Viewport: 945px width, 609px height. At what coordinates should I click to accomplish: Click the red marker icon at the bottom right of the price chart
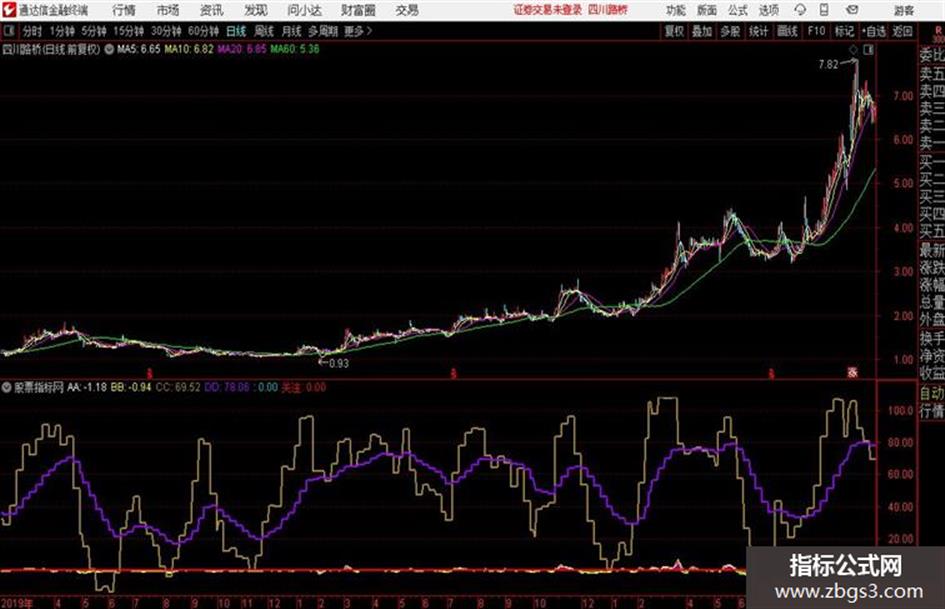pos(852,373)
